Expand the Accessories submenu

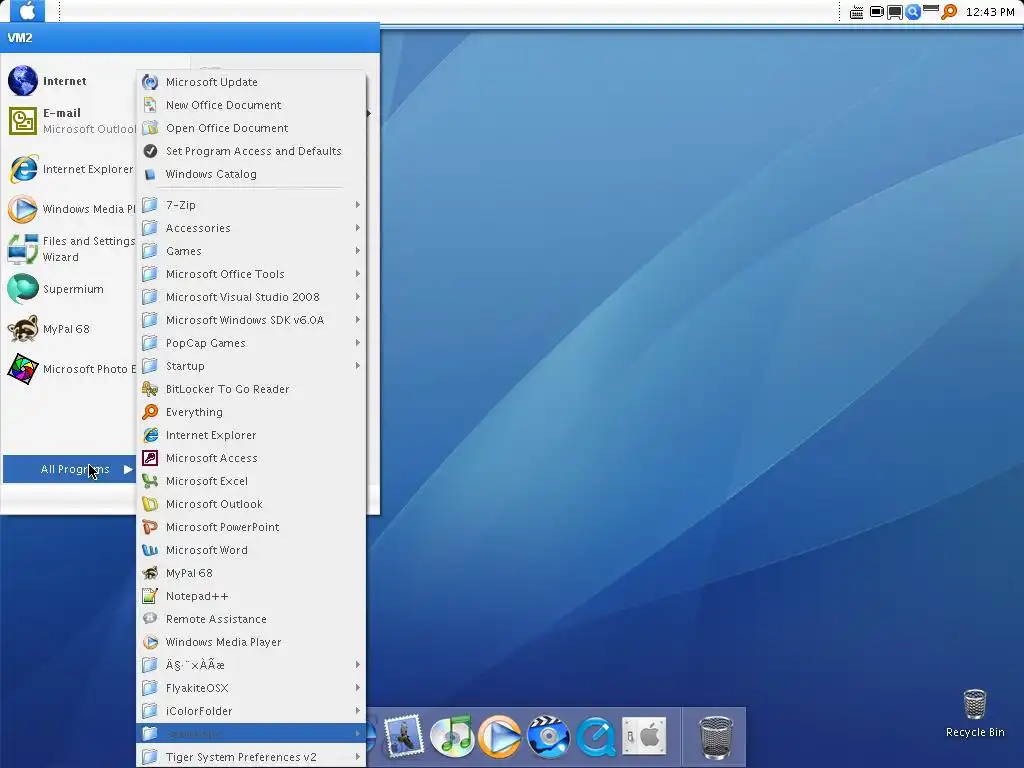coord(251,228)
